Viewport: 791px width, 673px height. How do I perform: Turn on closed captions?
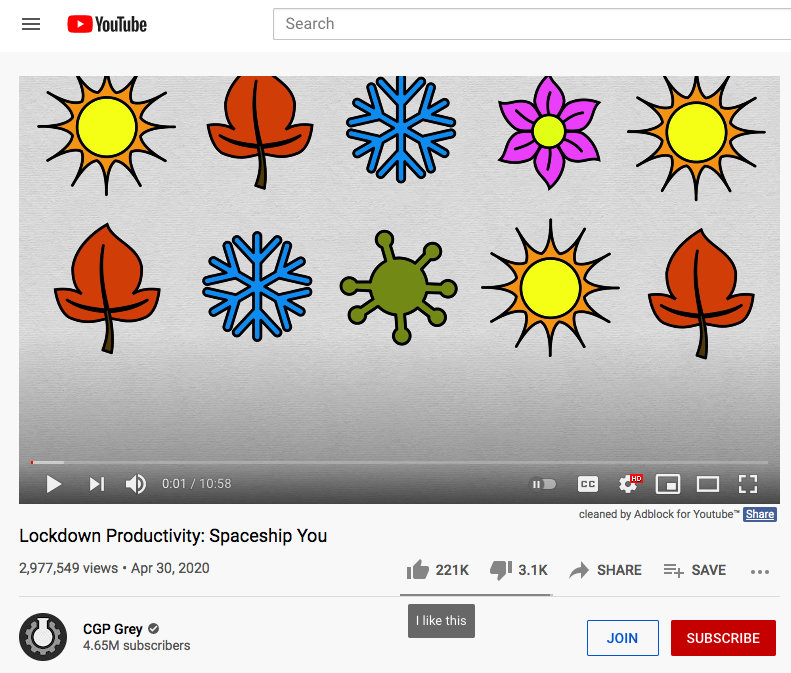(x=588, y=484)
